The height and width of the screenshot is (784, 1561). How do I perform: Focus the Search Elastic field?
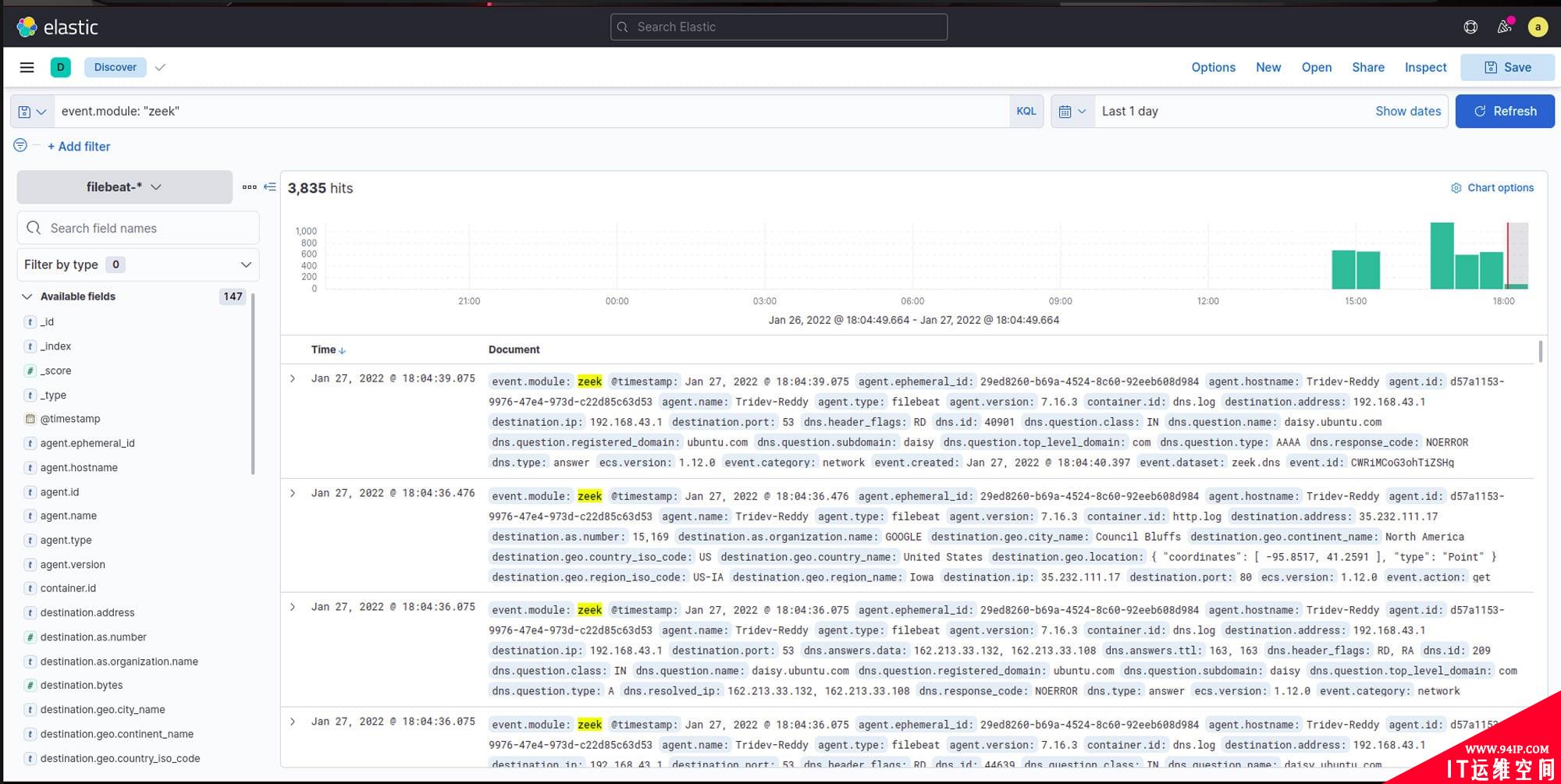pyautogui.click(x=779, y=27)
